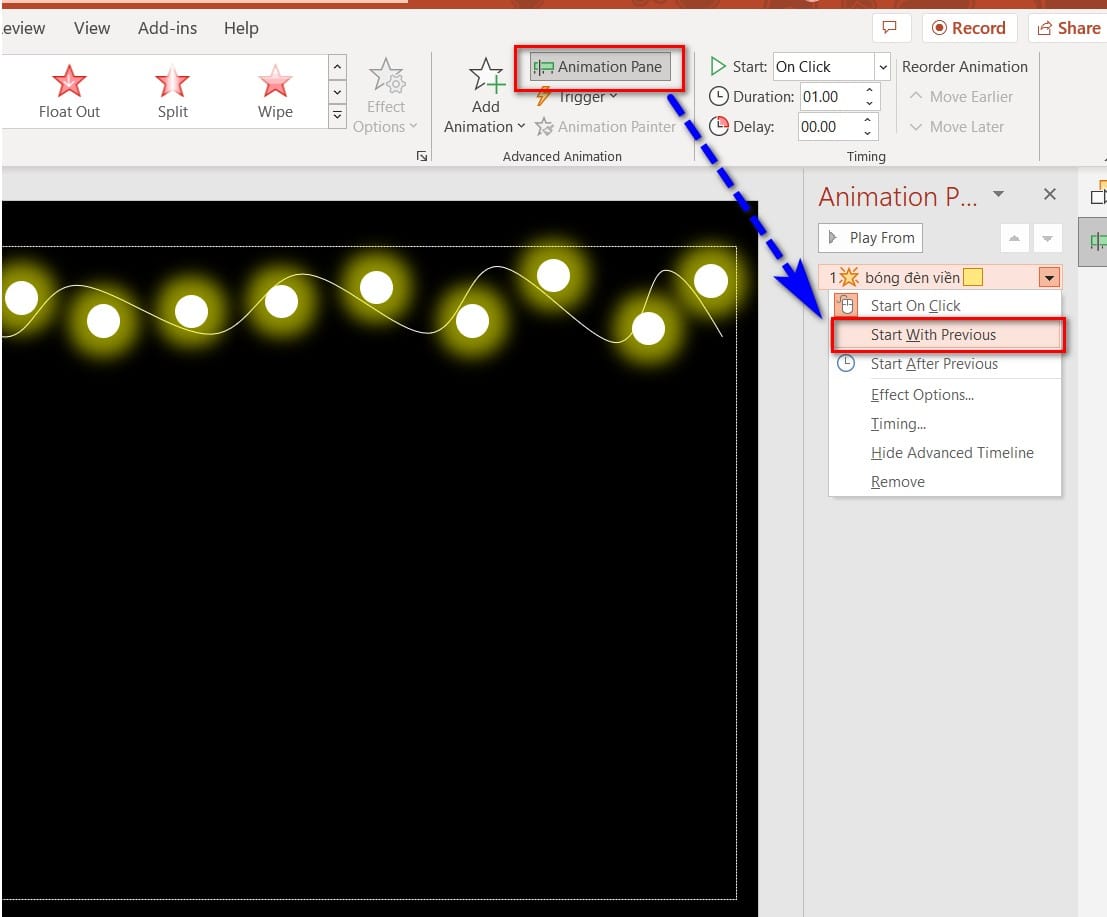Viewport: 1107px width, 917px height.
Task: Click Move Later in Reorder Animation
Action: (x=957, y=127)
